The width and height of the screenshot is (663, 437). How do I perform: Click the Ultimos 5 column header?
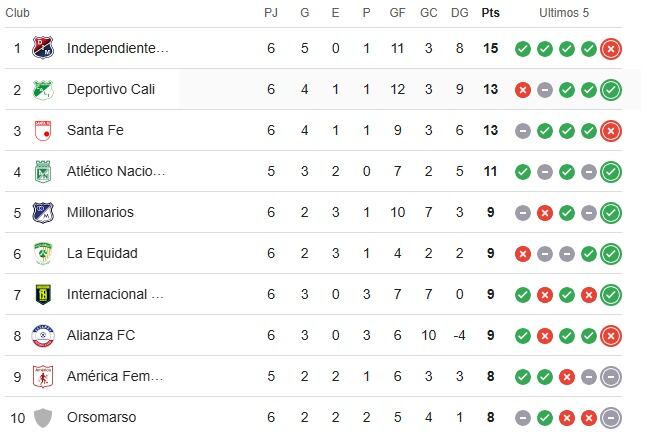564,13
